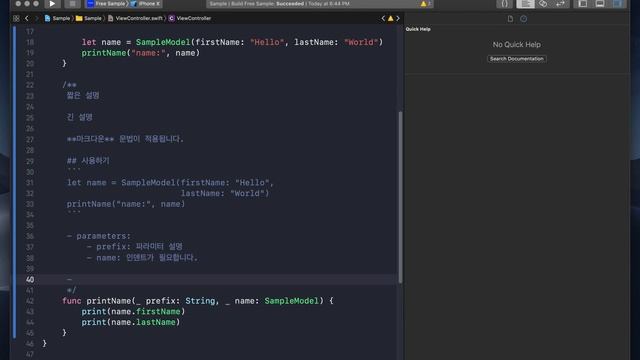The width and height of the screenshot is (640, 360).
Task: Switch to the Version editor
Action: pyautogui.click(x=560, y=4)
